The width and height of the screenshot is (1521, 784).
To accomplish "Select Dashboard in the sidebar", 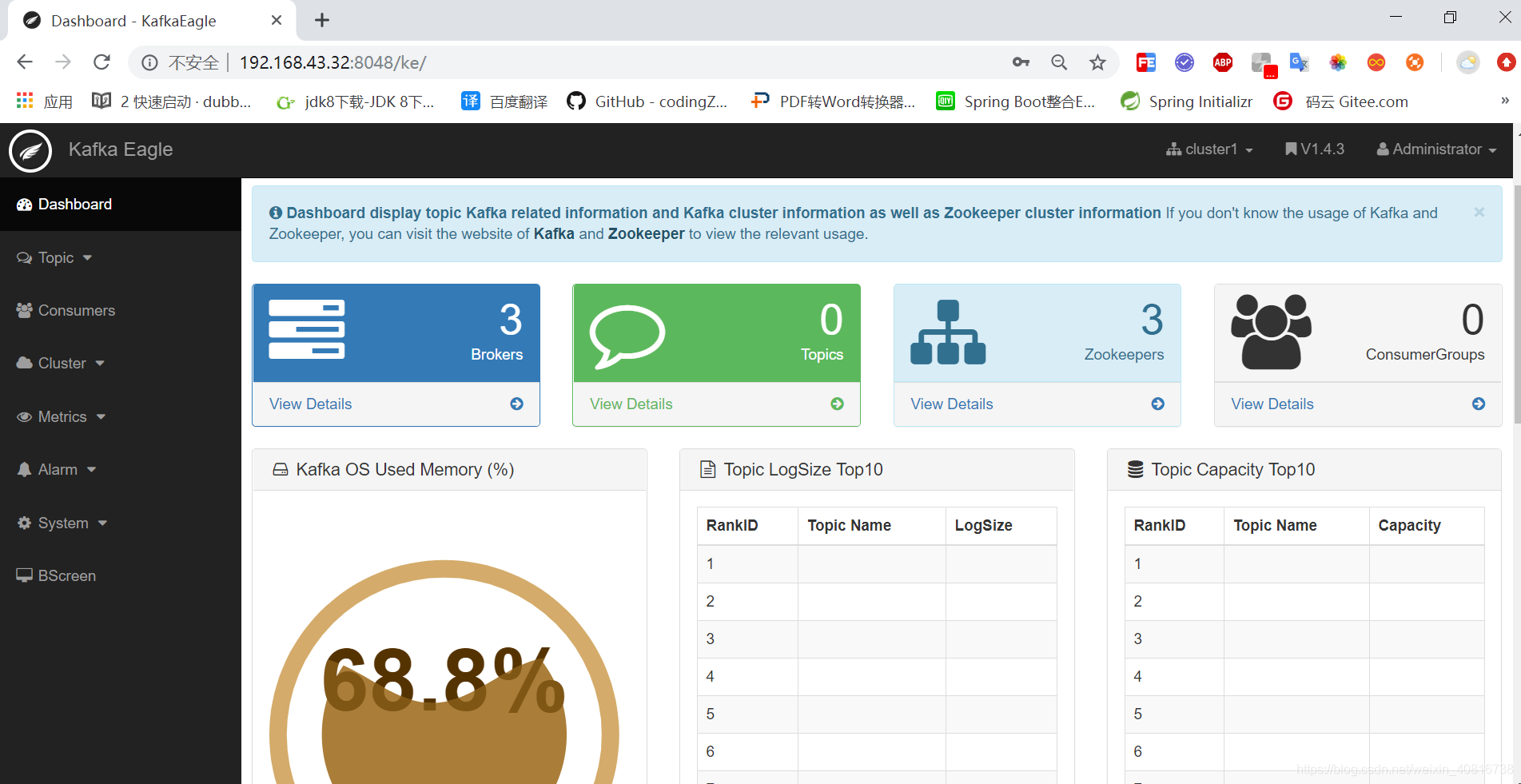I will click(121, 205).
